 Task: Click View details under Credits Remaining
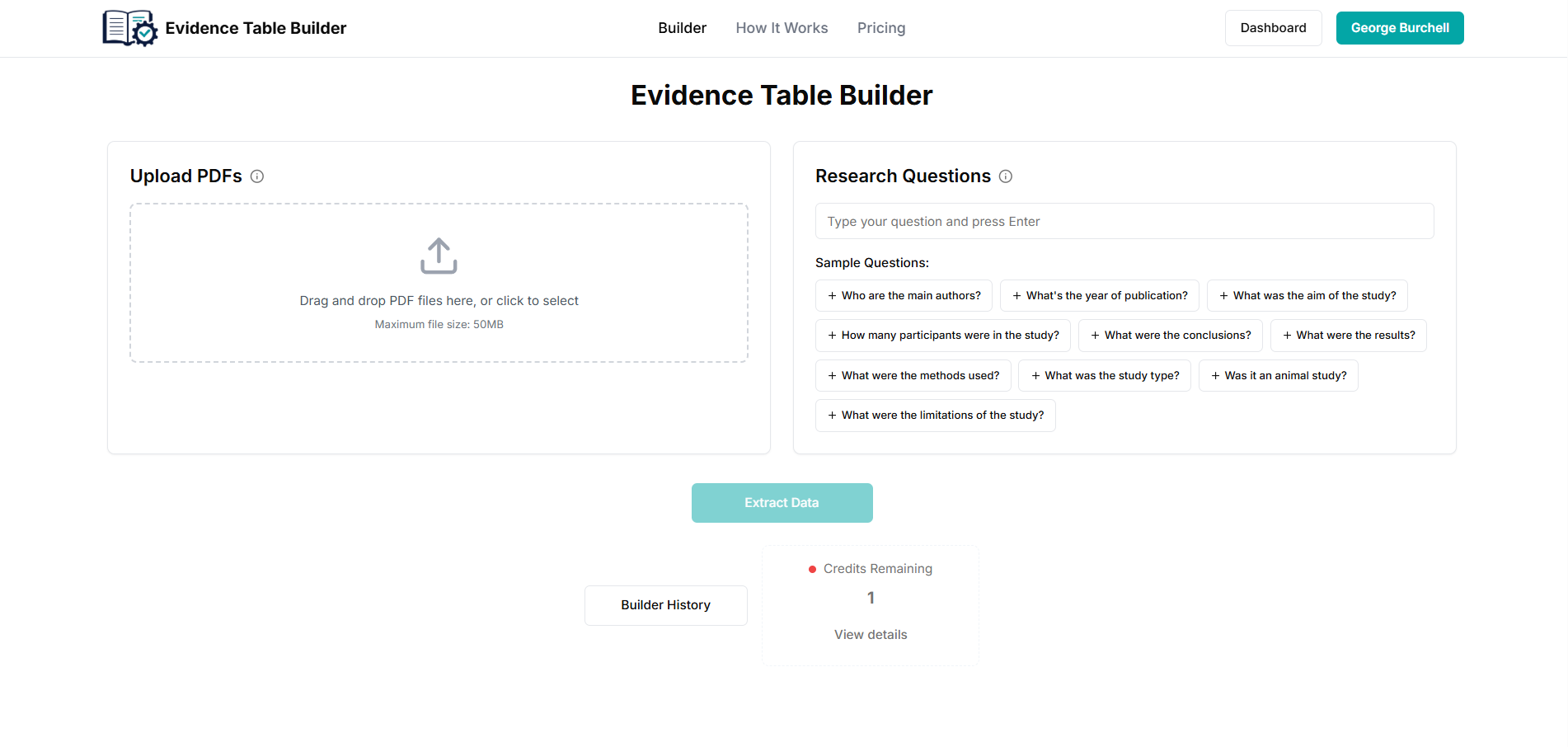[871, 635]
